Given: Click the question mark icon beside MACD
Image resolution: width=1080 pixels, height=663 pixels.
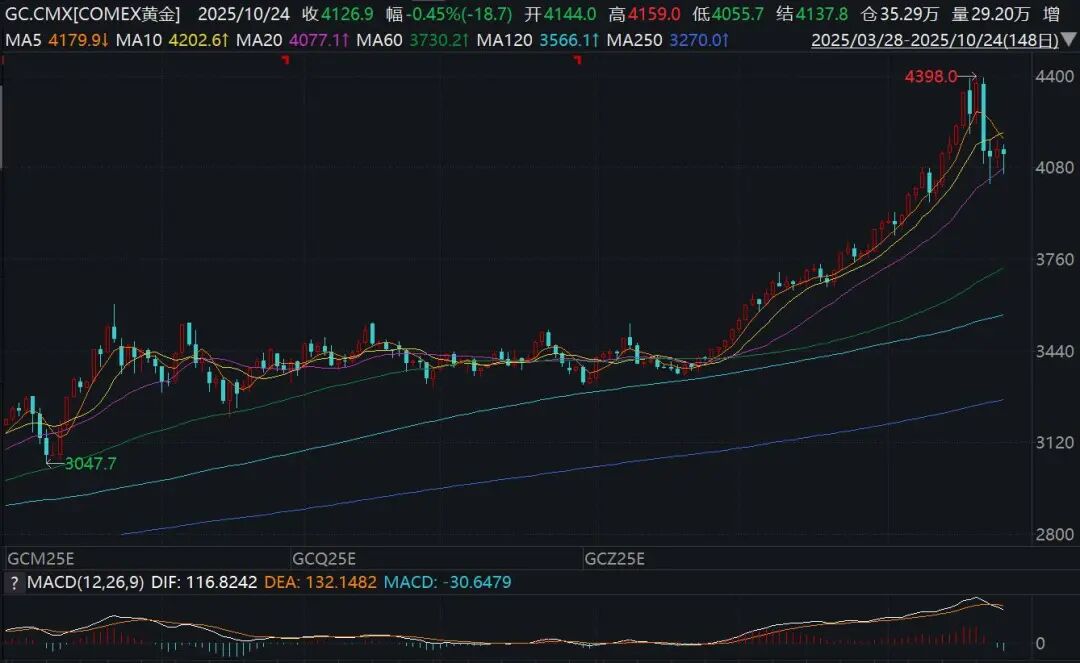Looking at the screenshot, I should [14, 581].
